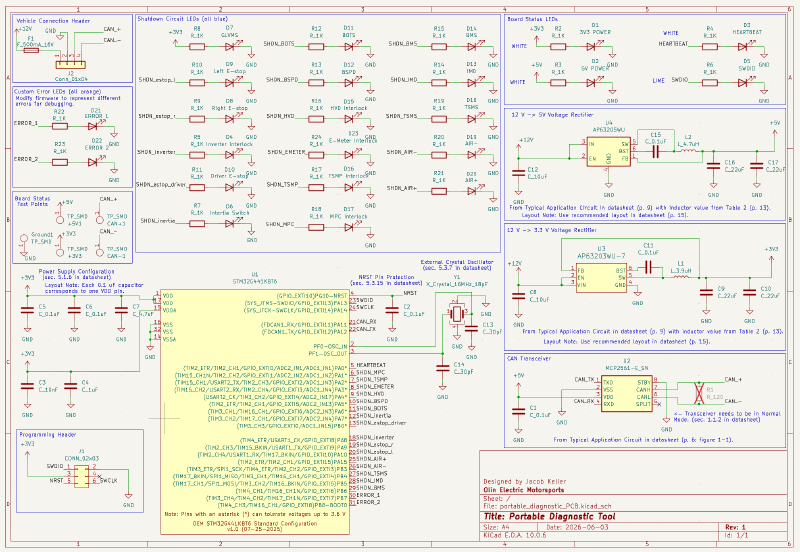800x552 pixels.
Task: Click the "Power Supply Configuration" note text
Action: pos(77,271)
